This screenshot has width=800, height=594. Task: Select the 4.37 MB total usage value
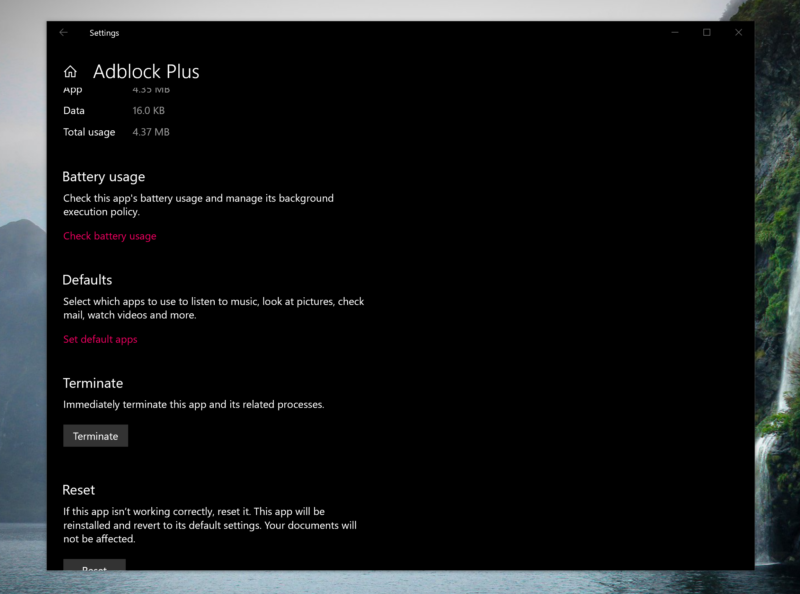click(x=151, y=132)
